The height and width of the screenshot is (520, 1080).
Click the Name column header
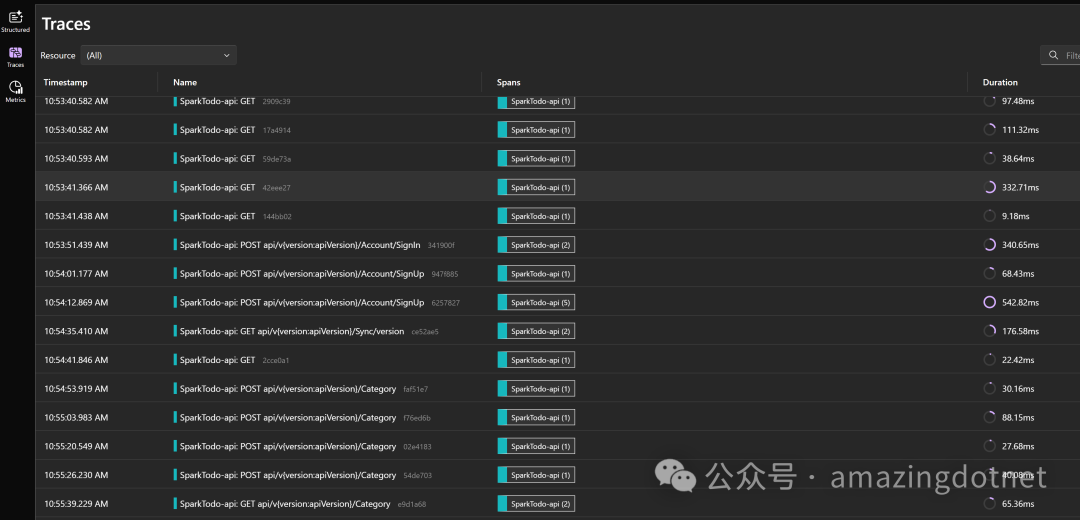click(185, 82)
